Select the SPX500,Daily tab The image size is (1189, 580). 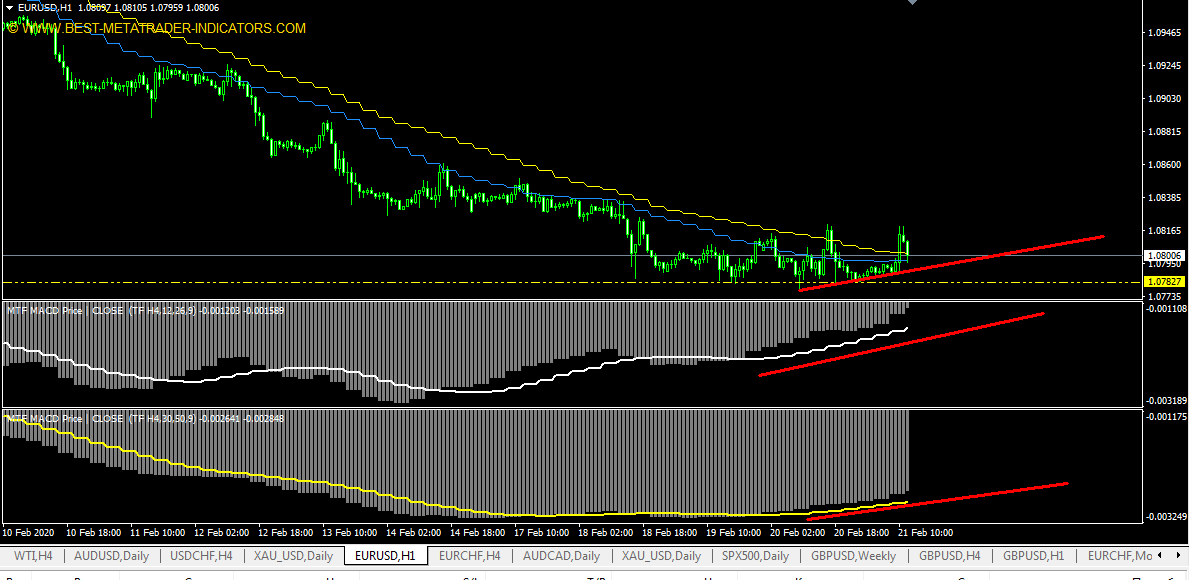click(x=755, y=556)
